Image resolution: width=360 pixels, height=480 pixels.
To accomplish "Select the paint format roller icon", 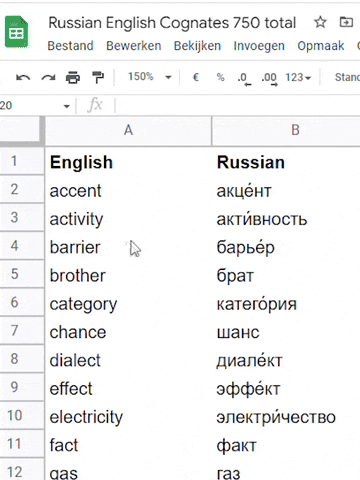I will (98, 78).
